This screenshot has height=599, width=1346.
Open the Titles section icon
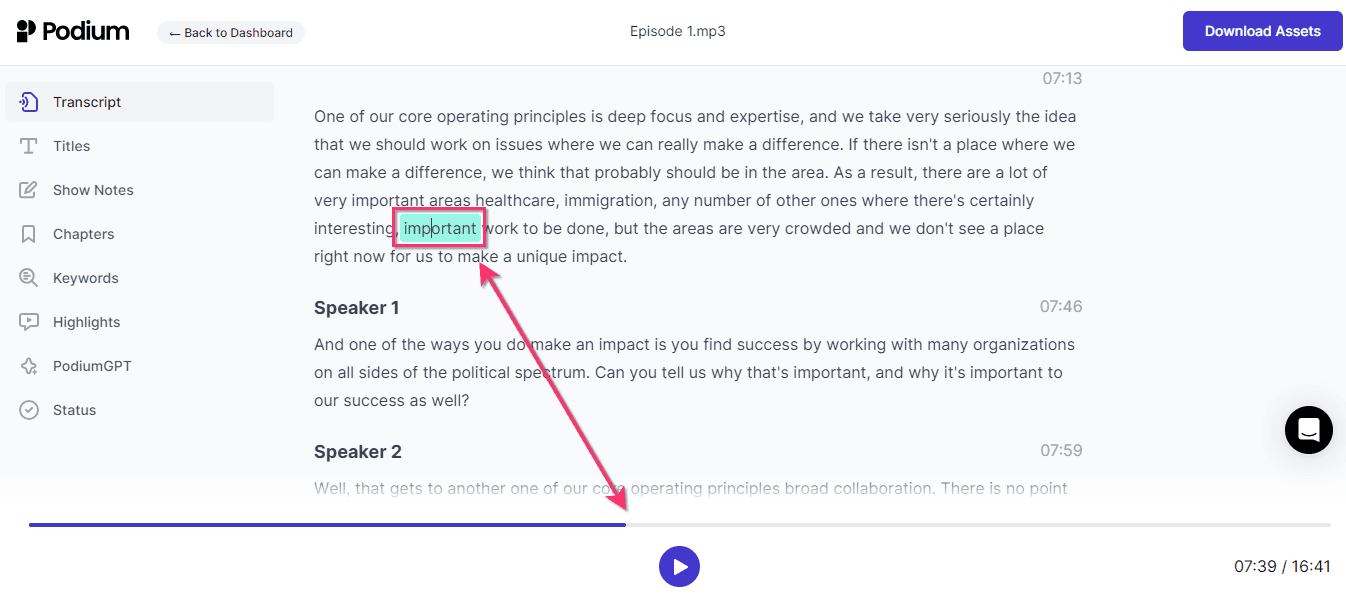29,145
